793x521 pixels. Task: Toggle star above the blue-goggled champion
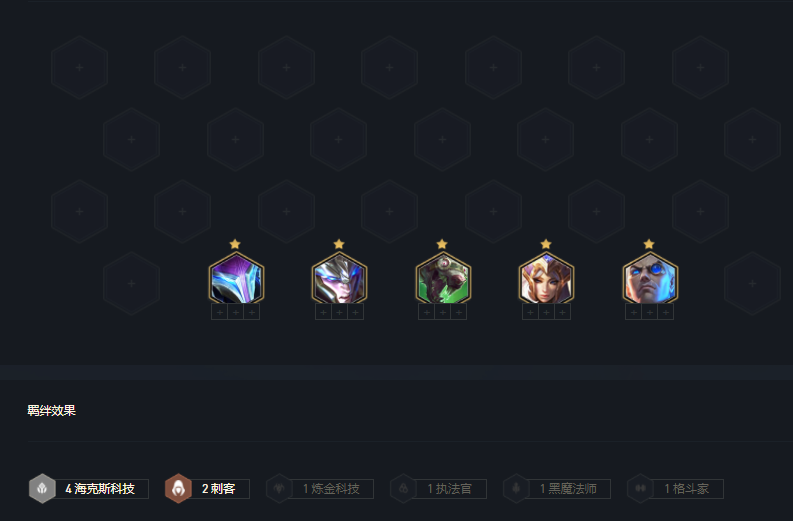tap(649, 244)
